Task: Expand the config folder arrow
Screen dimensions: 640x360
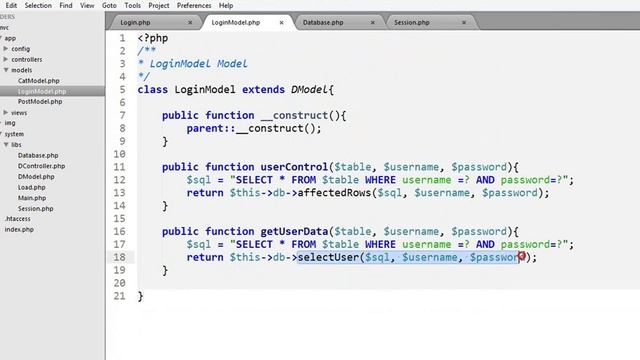Action: 6,49
